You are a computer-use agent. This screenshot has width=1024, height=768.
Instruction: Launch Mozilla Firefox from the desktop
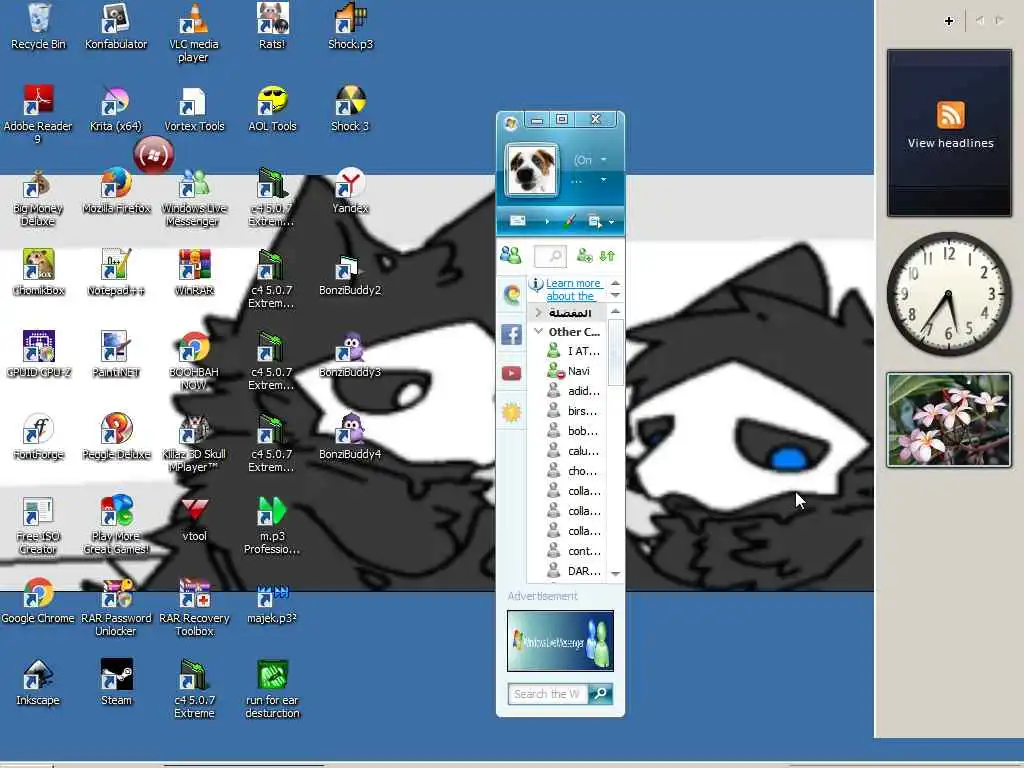pos(116,191)
